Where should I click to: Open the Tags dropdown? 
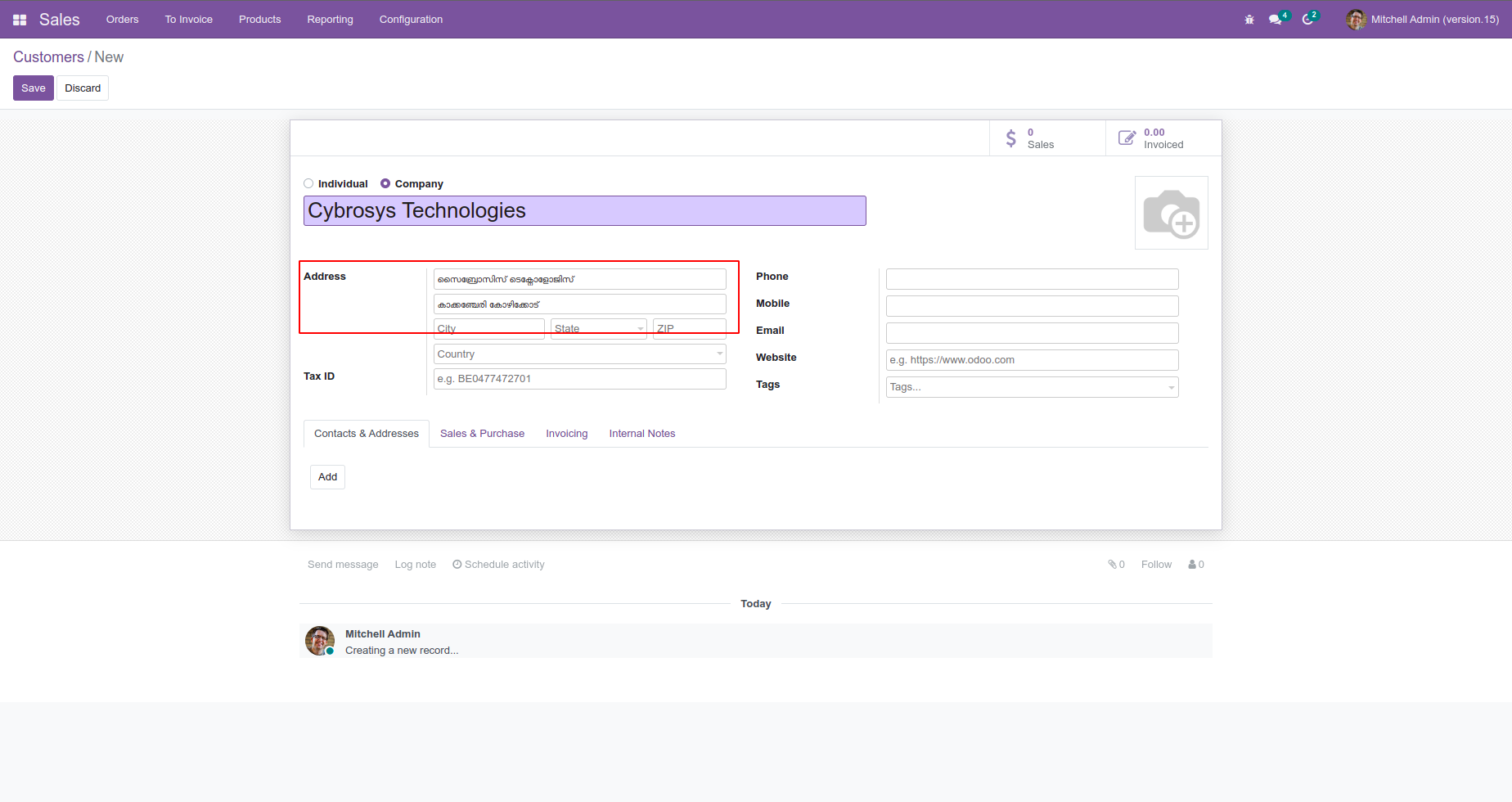1032,387
